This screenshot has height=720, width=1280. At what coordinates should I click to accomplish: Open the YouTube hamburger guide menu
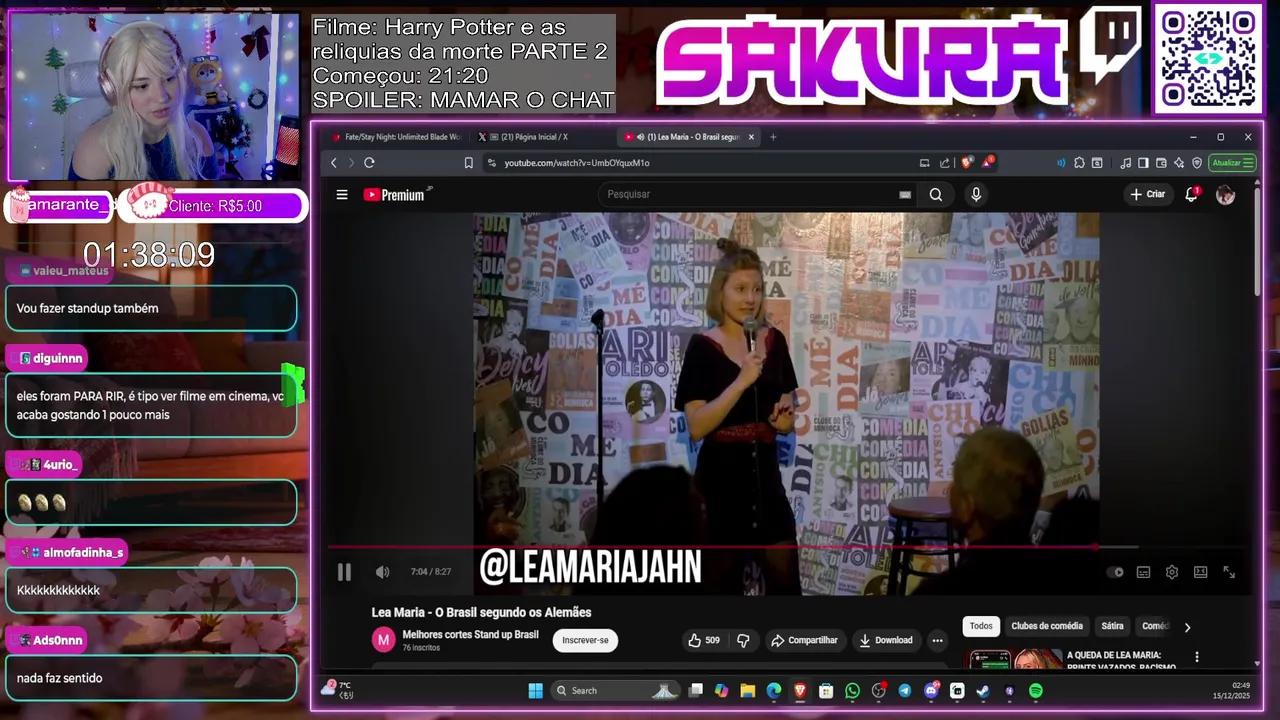tap(342, 195)
